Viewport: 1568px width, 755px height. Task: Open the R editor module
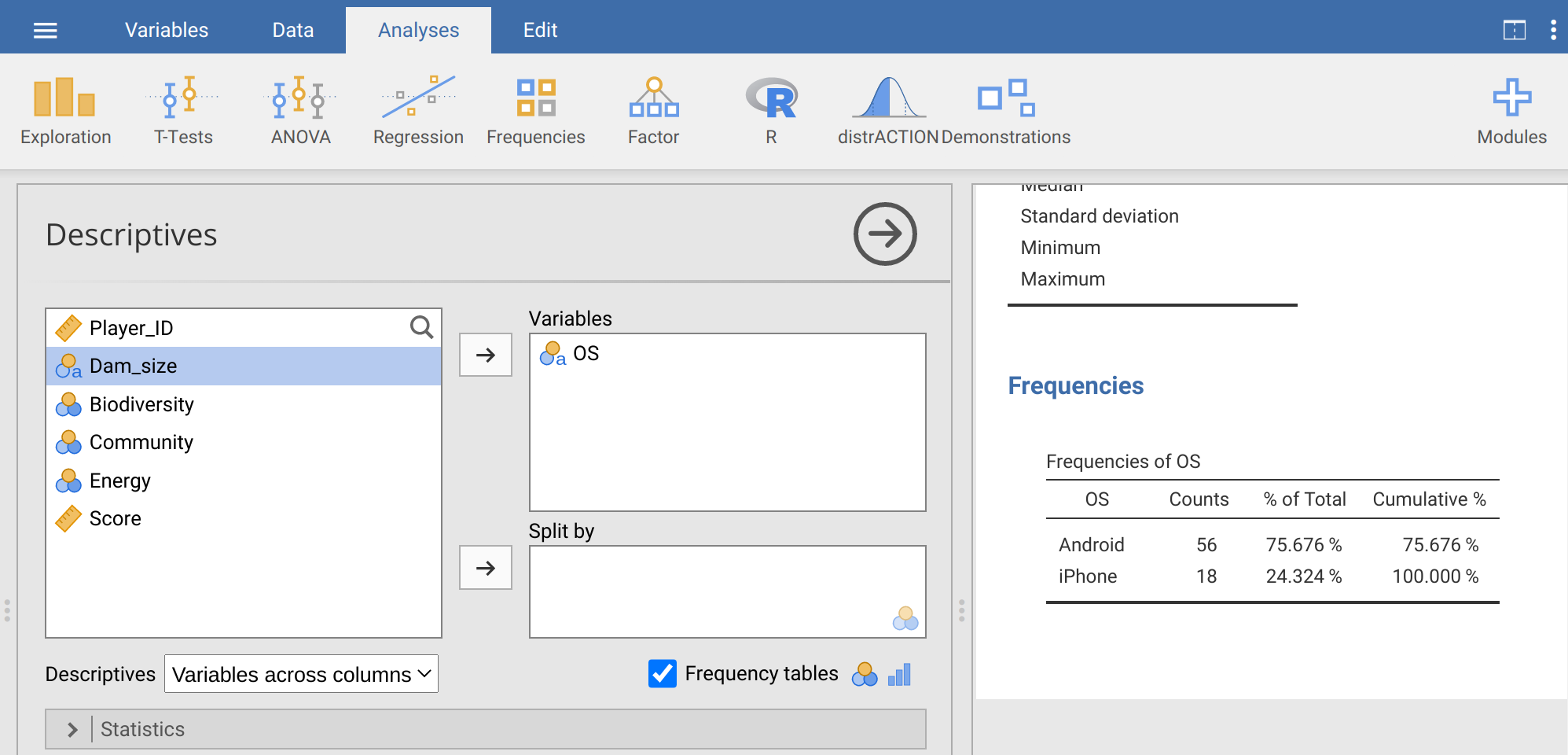[x=771, y=112]
